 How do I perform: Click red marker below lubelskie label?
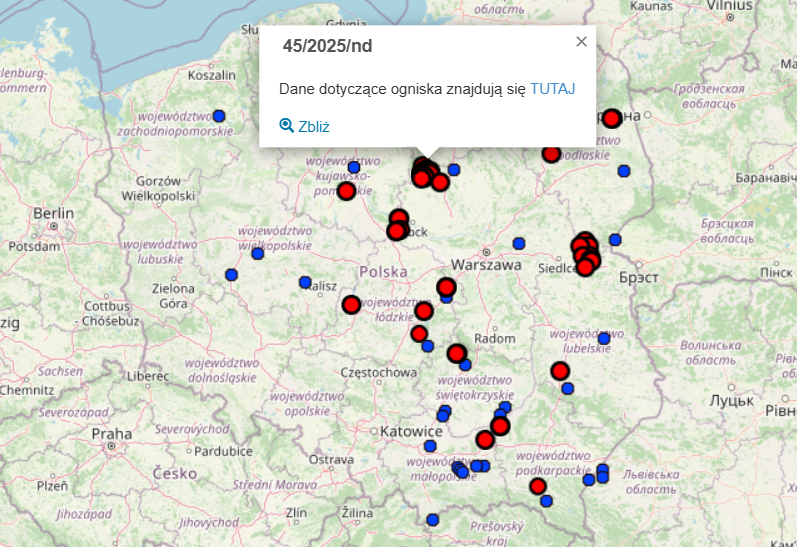[560, 371]
